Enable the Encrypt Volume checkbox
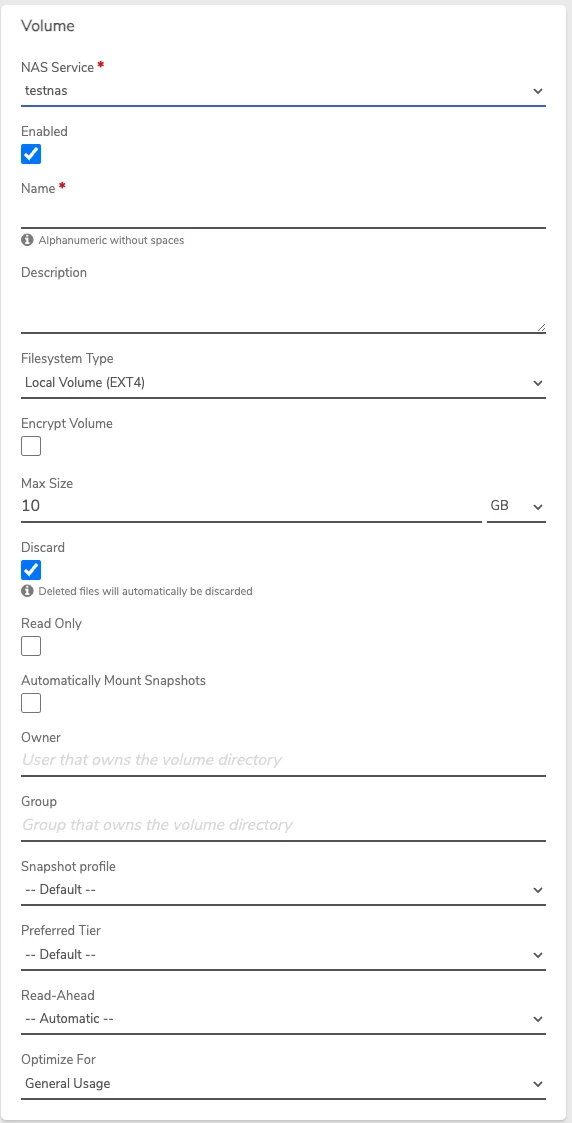The width and height of the screenshot is (572, 1123). click(x=31, y=446)
